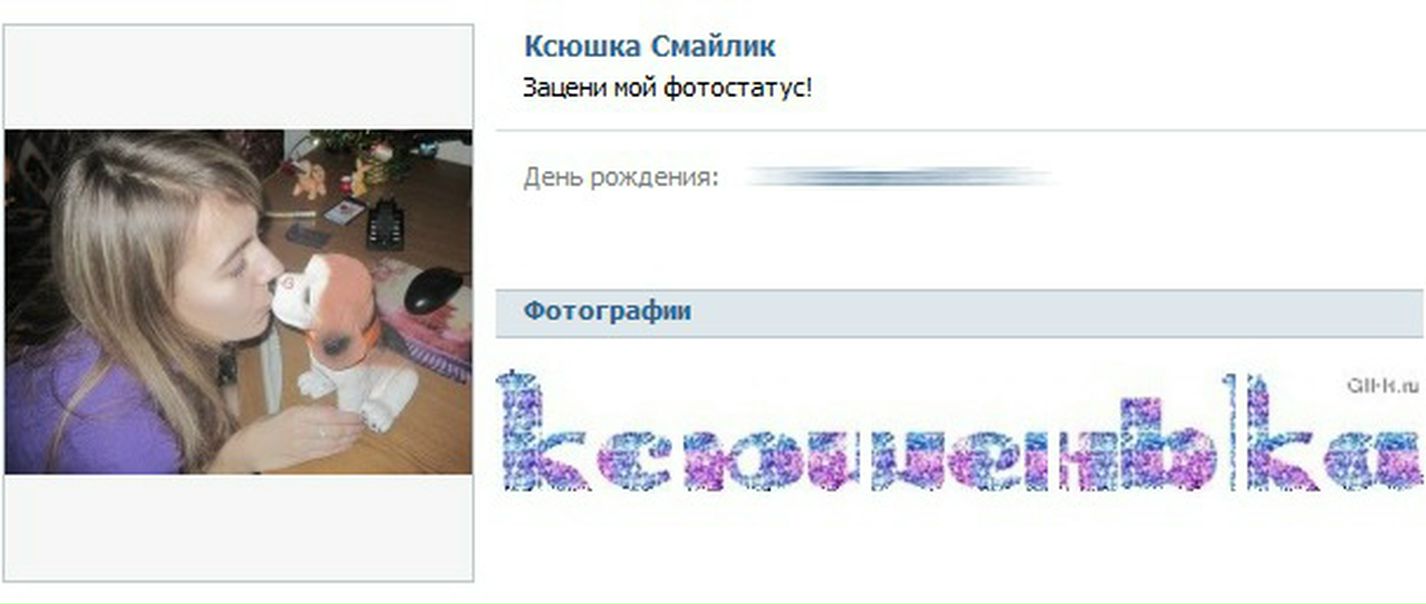Click the День рождения label
The height and width of the screenshot is (604, 1426).
tap(620, 179)
